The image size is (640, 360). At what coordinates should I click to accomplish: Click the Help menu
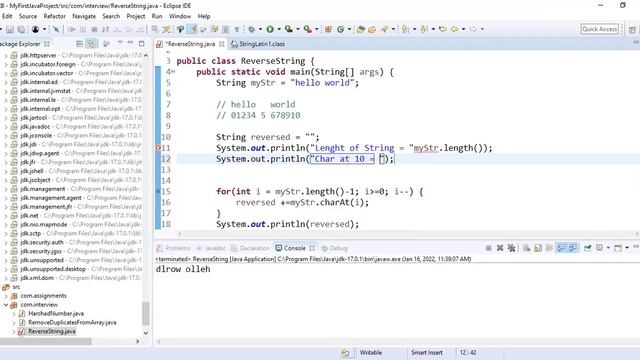click(x=204, y=16)
